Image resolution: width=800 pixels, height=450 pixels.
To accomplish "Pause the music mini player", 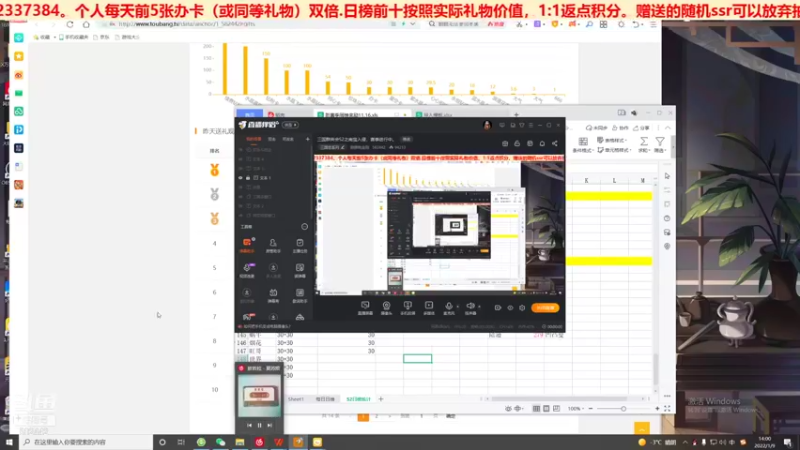I will pos(259,425).
